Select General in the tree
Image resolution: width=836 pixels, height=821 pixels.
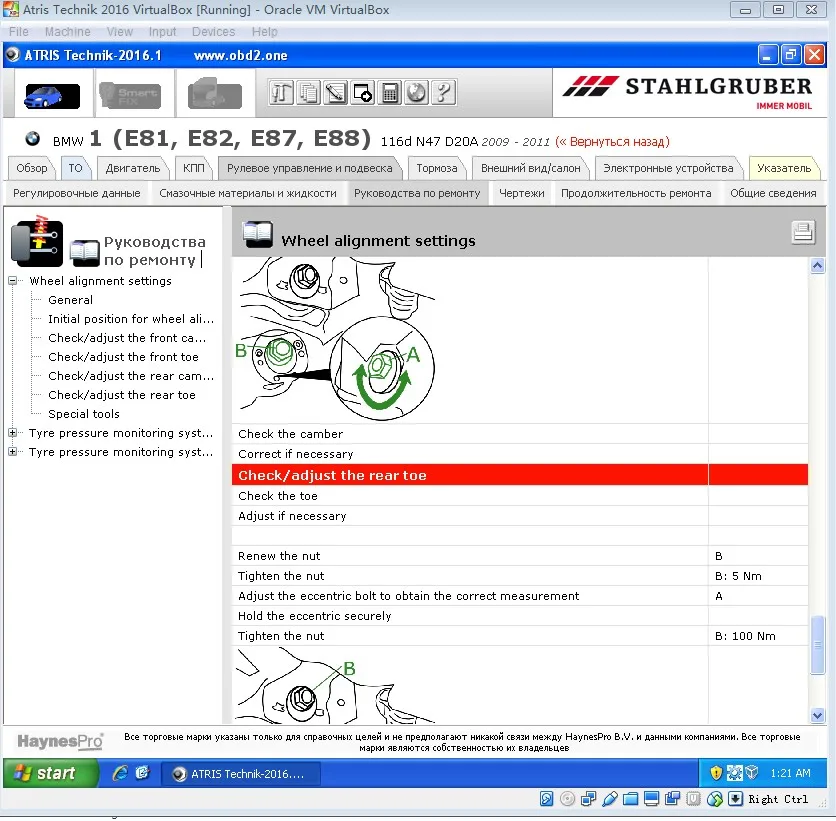[70, 300]
